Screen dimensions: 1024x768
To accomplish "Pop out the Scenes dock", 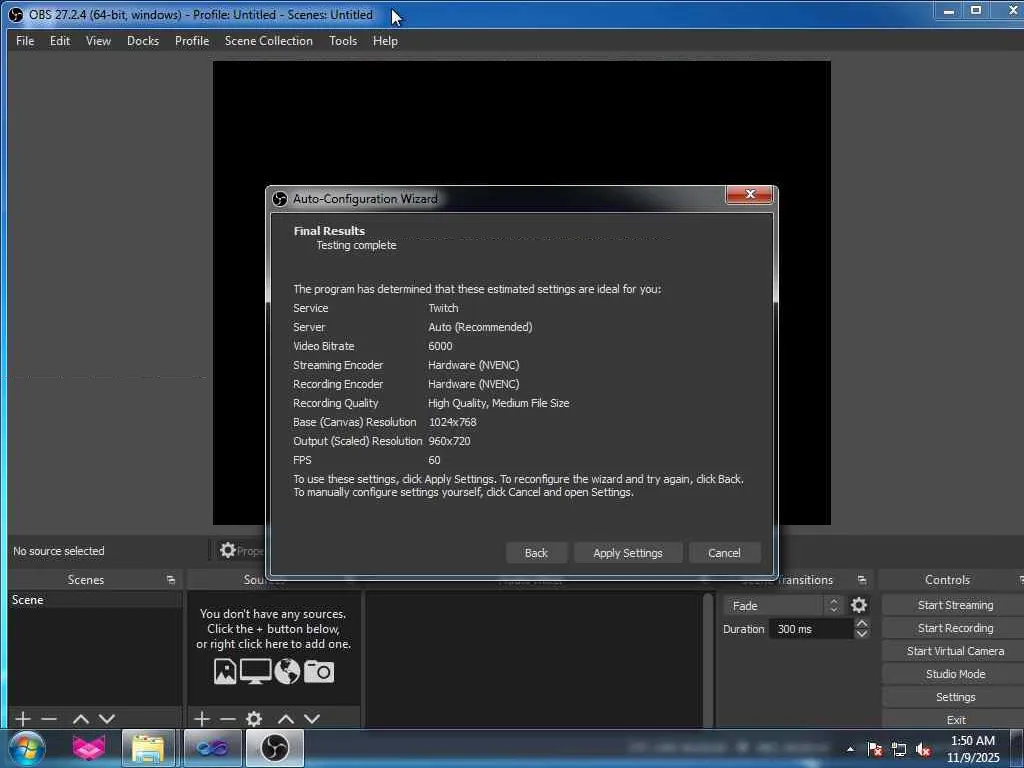I will pyautogui.click(x=171, y=579).
